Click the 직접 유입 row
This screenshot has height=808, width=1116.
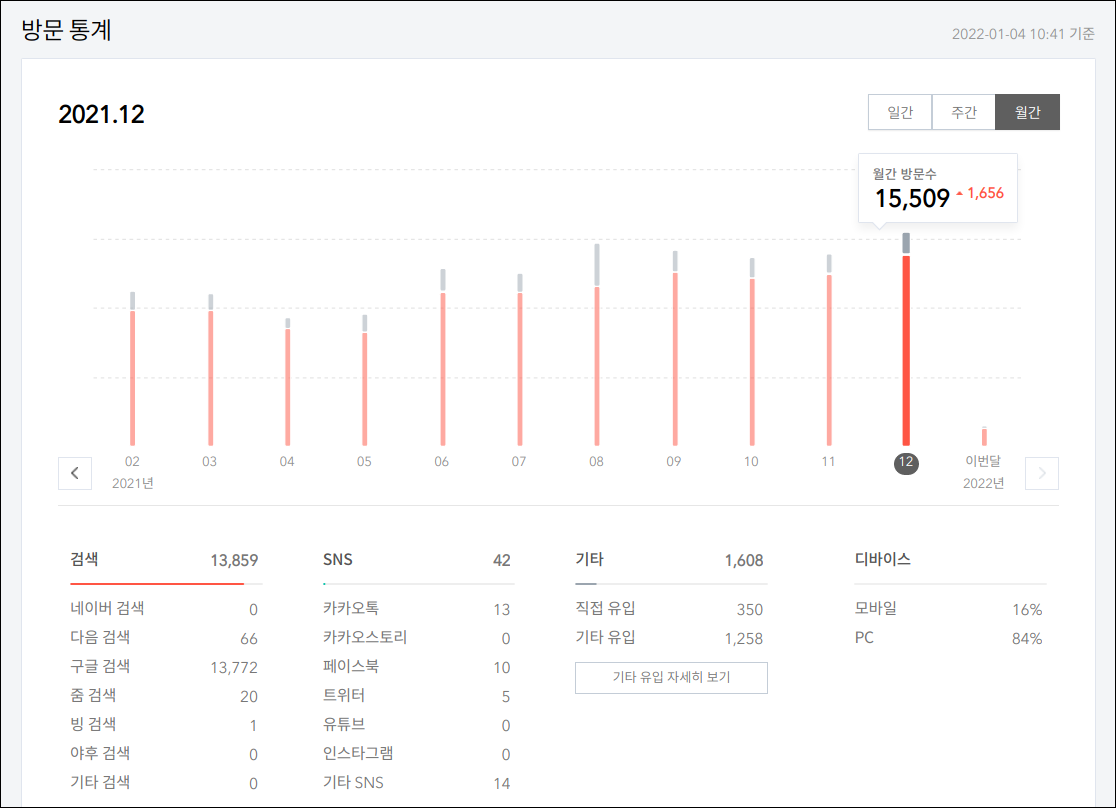[670, 609]
